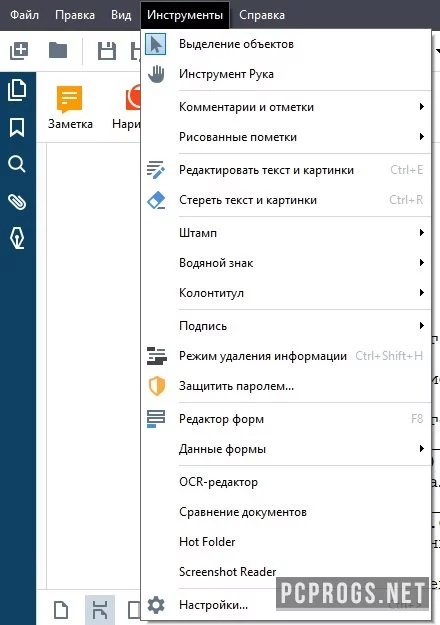Open the digital signatures pen panel

[17, 238]
